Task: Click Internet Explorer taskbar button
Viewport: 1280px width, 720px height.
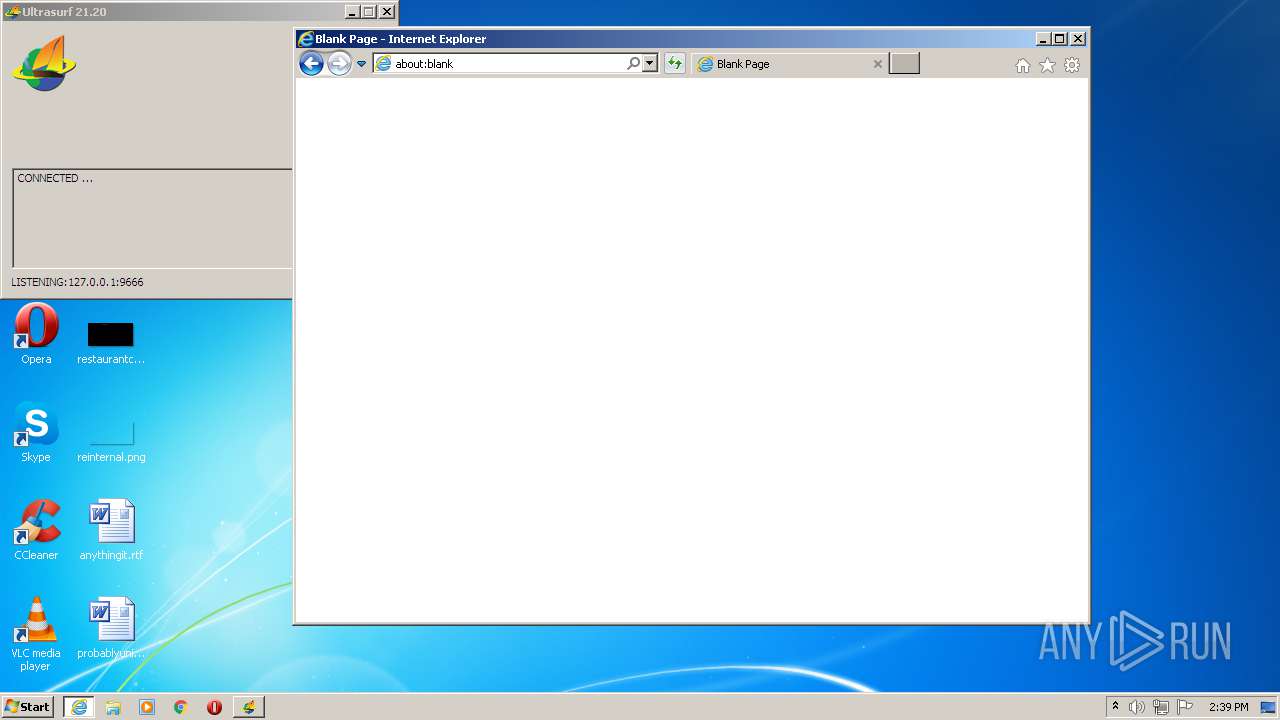Action: click(79, 707)
